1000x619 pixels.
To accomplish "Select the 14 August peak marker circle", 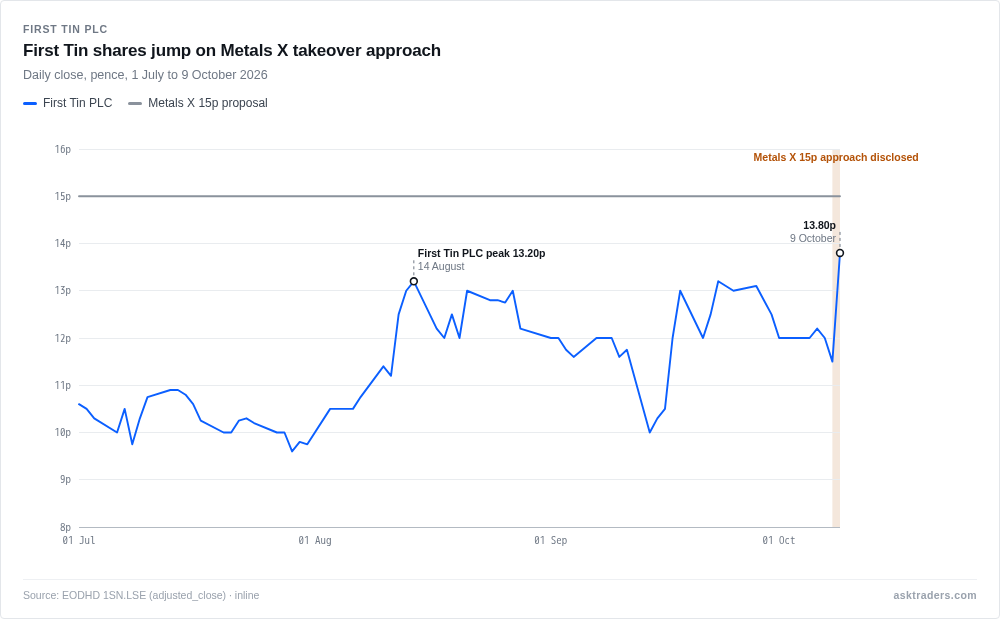I will tap(414, 281).
